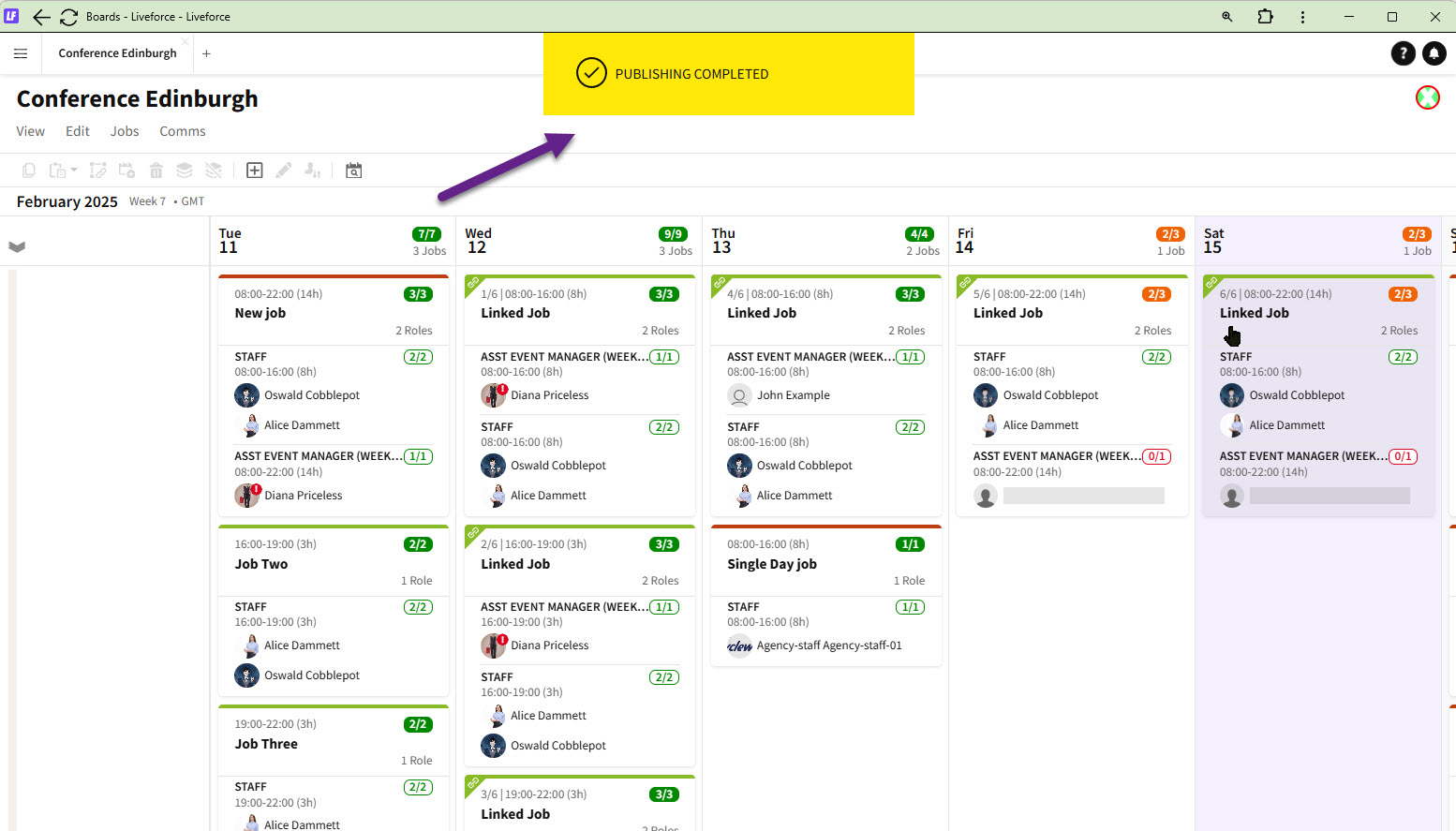Add a new board tab with plus

206,54
